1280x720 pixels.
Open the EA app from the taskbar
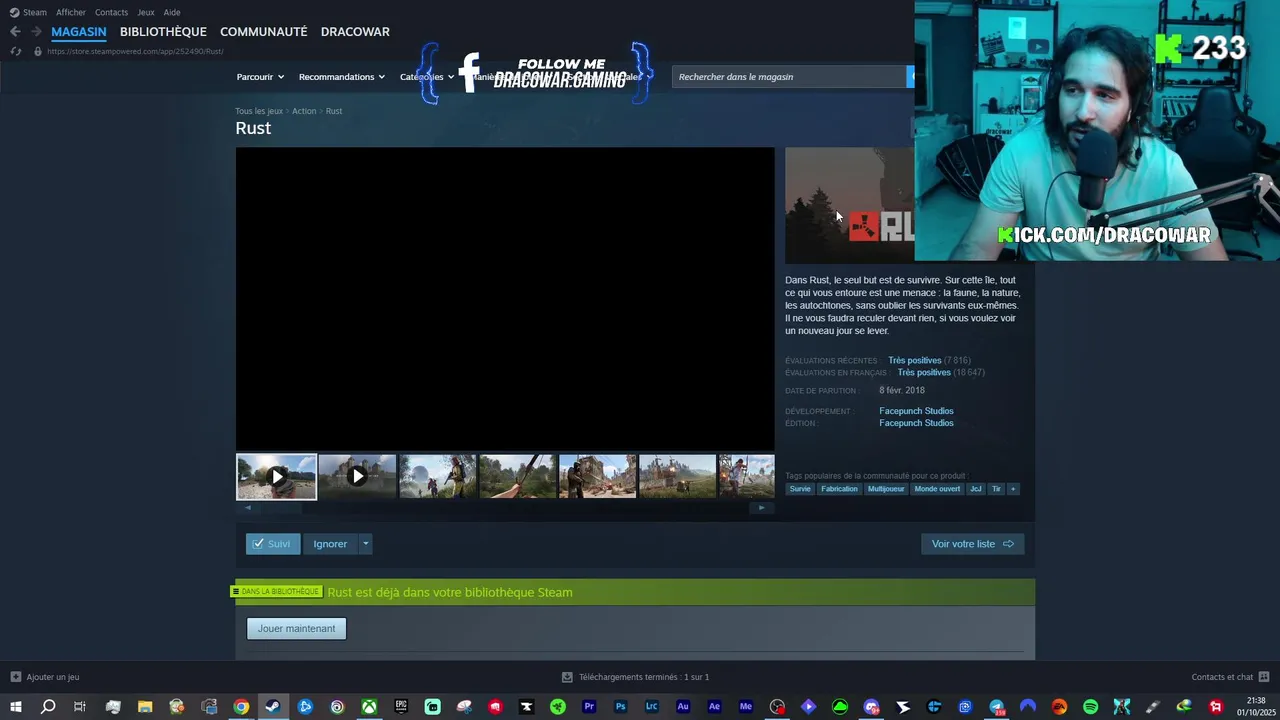[1059, 707]
